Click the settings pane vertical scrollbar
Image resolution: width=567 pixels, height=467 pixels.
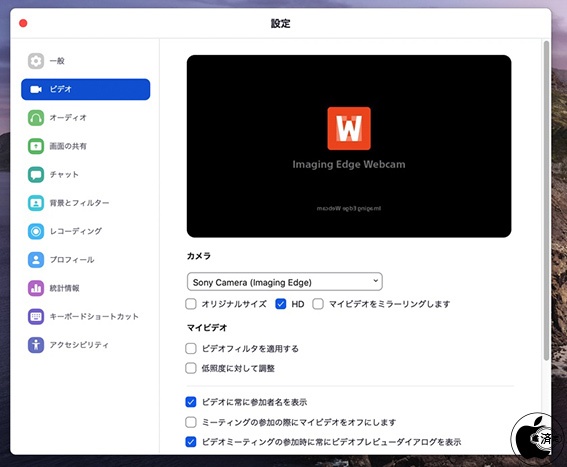(x=546, y=200)
